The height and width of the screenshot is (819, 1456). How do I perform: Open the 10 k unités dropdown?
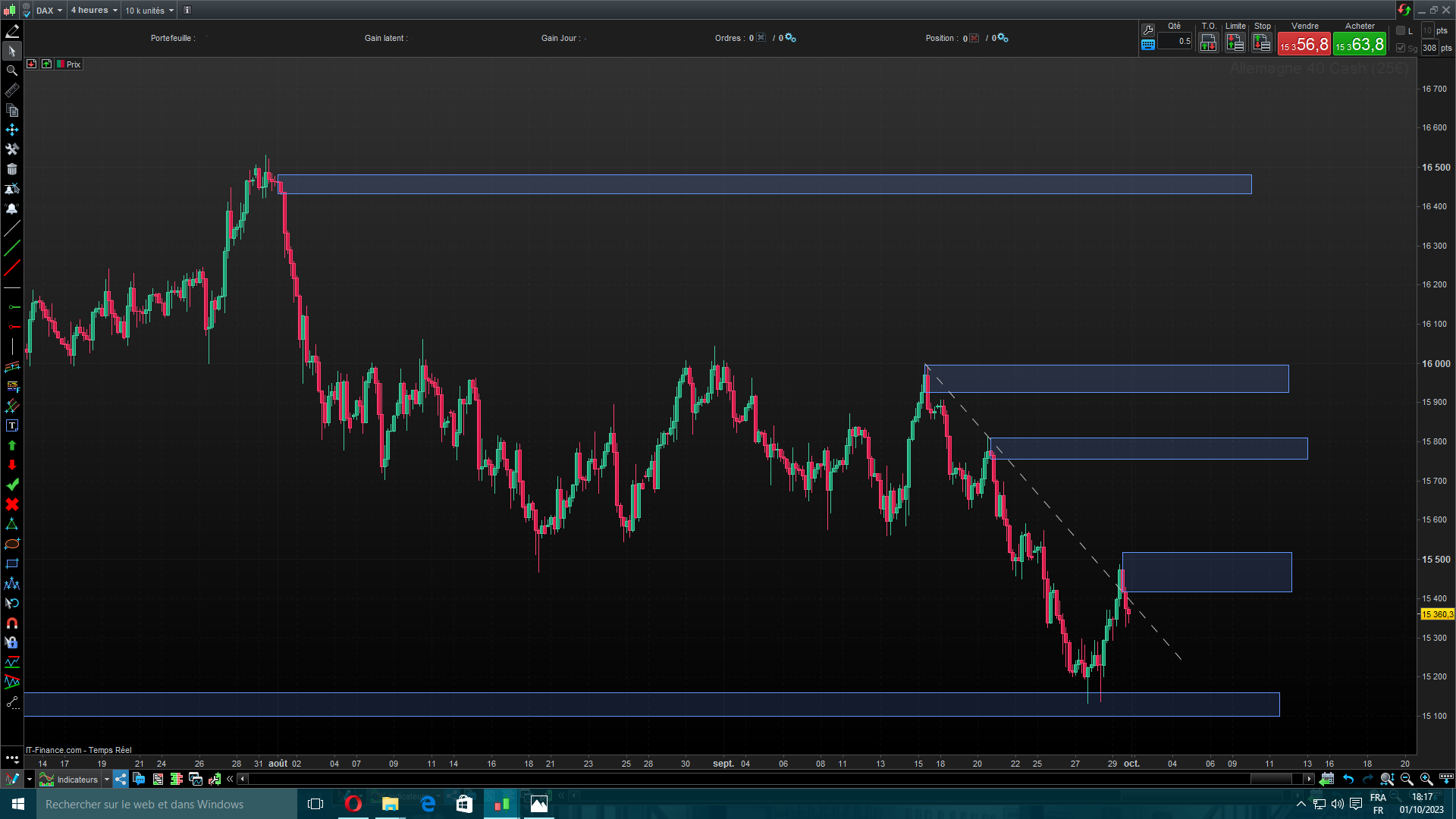click(x=149, y=11)
